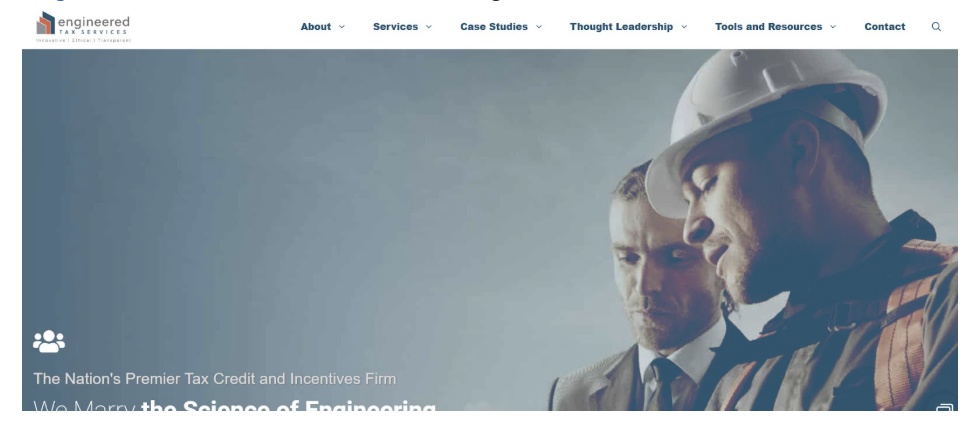Go to the Thought Leadership menu

point(621,27)
